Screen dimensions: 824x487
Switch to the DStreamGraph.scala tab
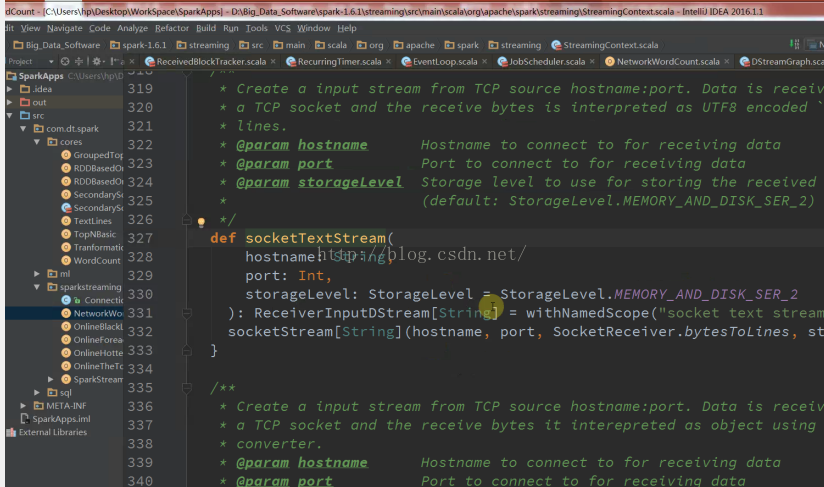click(781, 61)
